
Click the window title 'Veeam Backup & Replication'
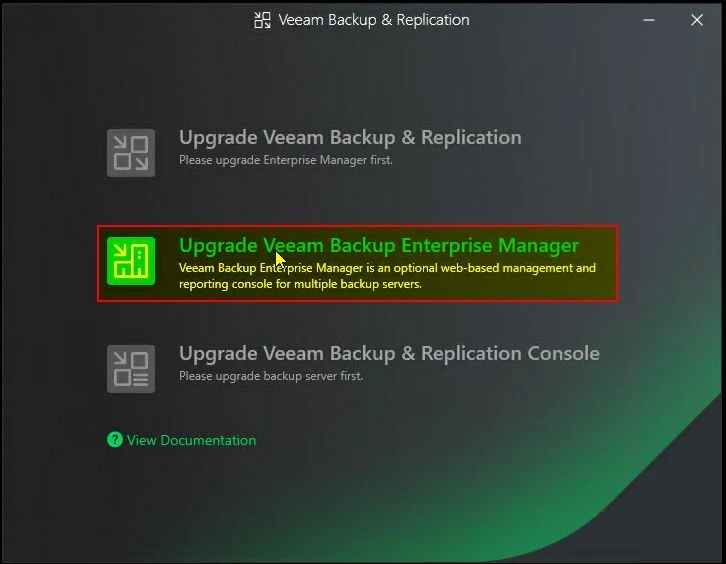tap(373, 20)
